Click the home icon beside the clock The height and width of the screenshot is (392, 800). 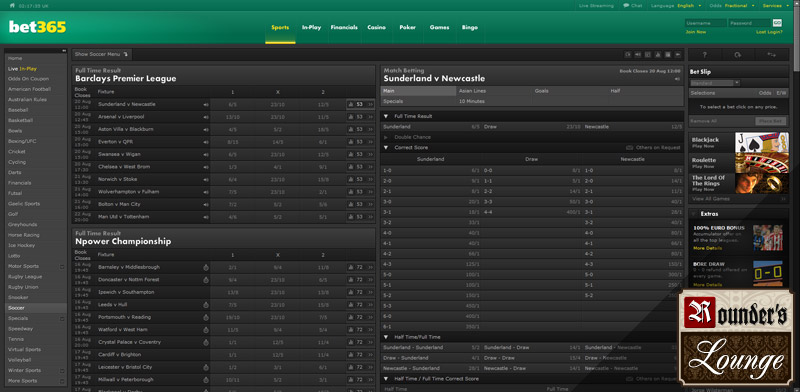(12, 6)
